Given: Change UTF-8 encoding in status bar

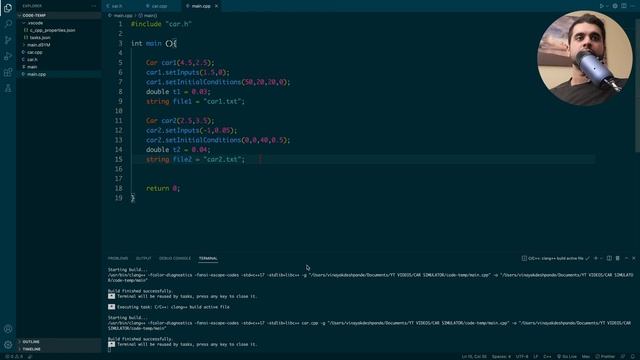Looking at the screenshot, I should pos(522,356).
